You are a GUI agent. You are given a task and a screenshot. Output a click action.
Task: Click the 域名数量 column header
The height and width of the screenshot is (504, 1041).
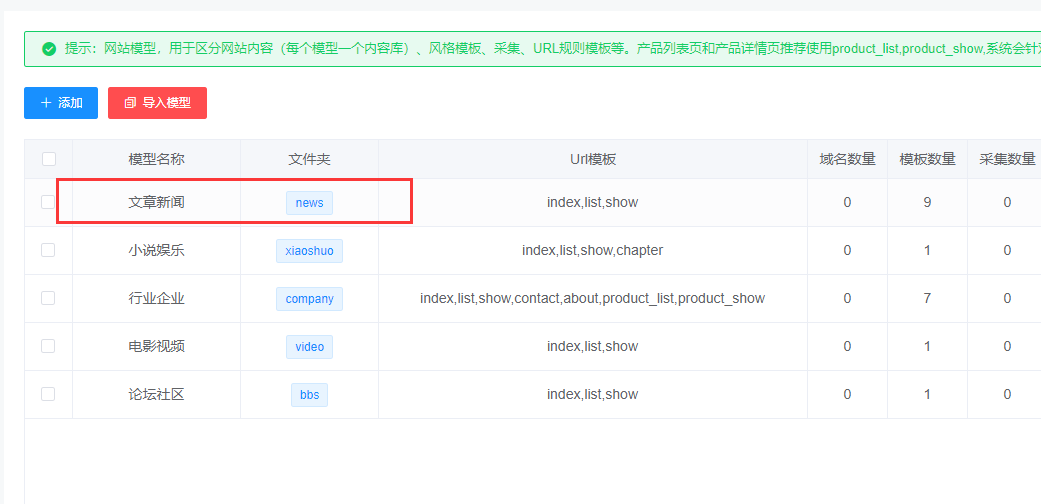[x=848, y=159]
